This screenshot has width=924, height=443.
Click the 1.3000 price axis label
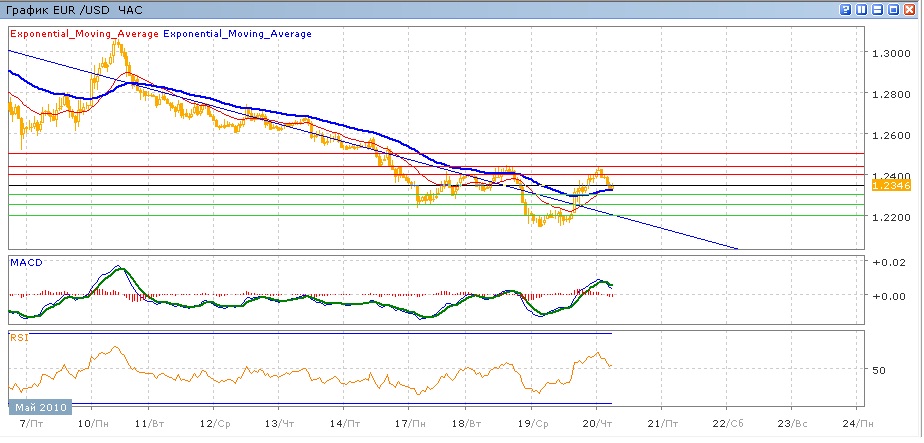[890, 53]
